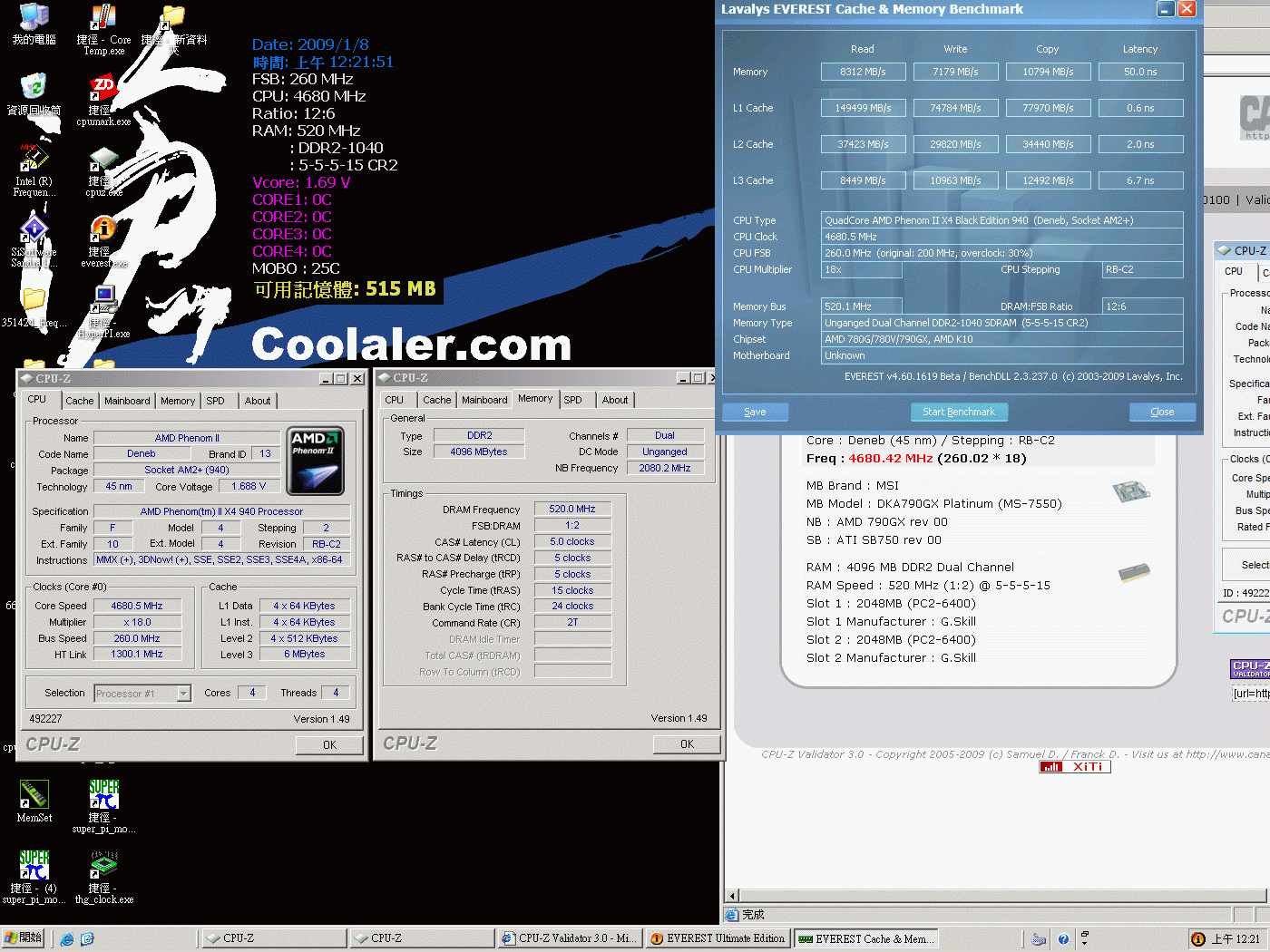1270x952 pixels.
Task: Open the Start menu button
Action: pyautogui.click(x=23, y=938)
